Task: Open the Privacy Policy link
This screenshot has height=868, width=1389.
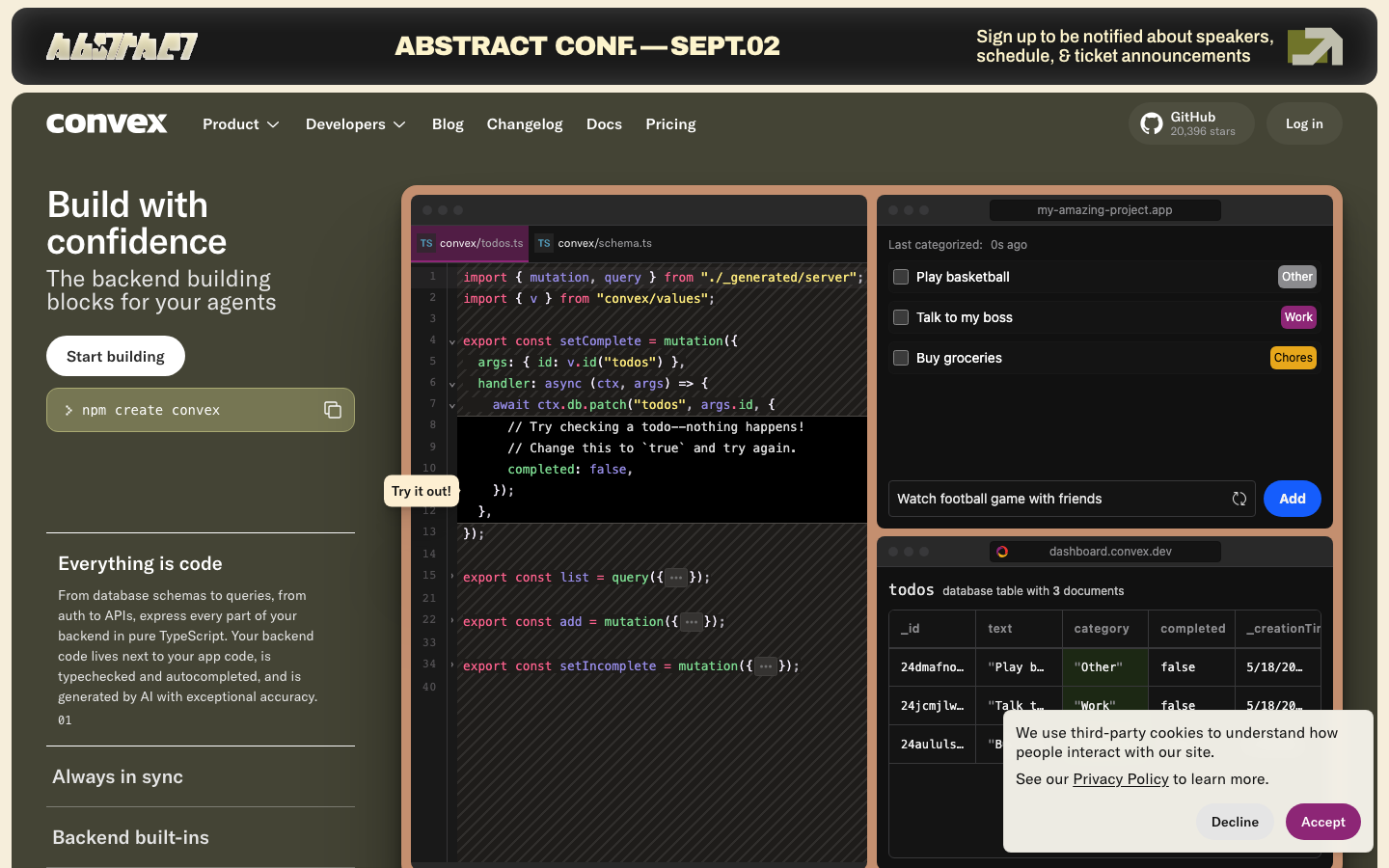Action: [1121, 779]
